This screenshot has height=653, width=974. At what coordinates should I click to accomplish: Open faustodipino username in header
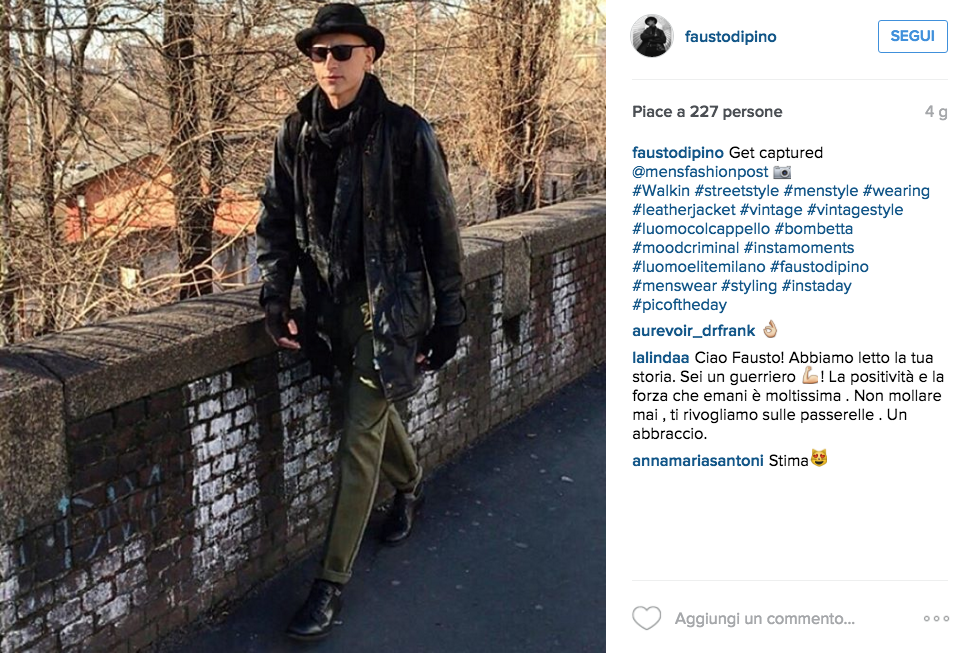pyautogui.click(x=730, y=37)
